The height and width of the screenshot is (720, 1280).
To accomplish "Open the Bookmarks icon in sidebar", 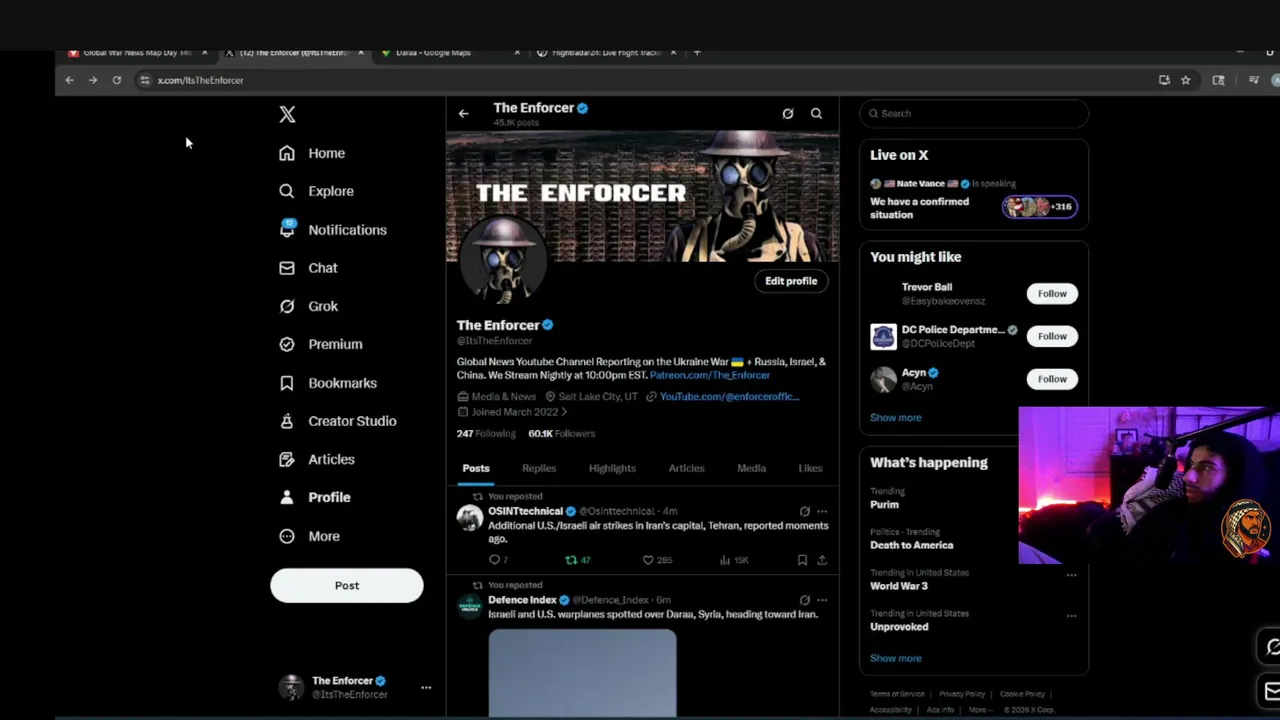I will click(x=287, y=383).
